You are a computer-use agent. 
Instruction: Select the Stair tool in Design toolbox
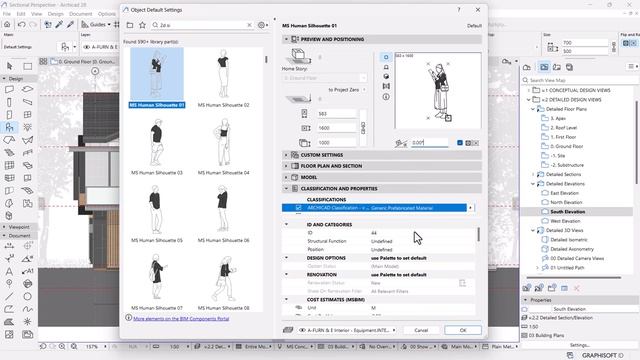pyautogui.click(x=9, y=153)
